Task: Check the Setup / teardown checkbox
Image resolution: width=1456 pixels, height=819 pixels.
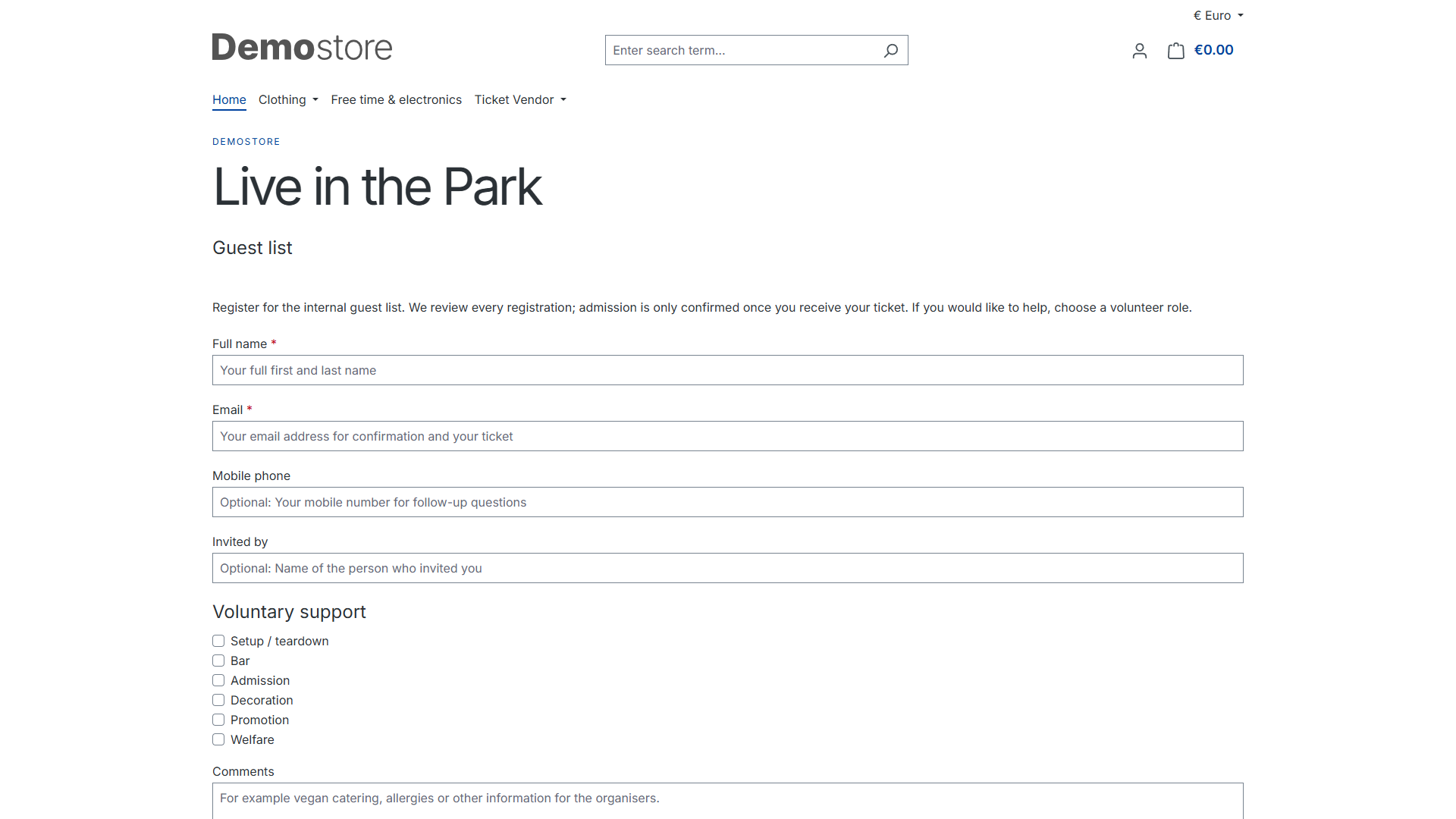Action: pos(218,641)
